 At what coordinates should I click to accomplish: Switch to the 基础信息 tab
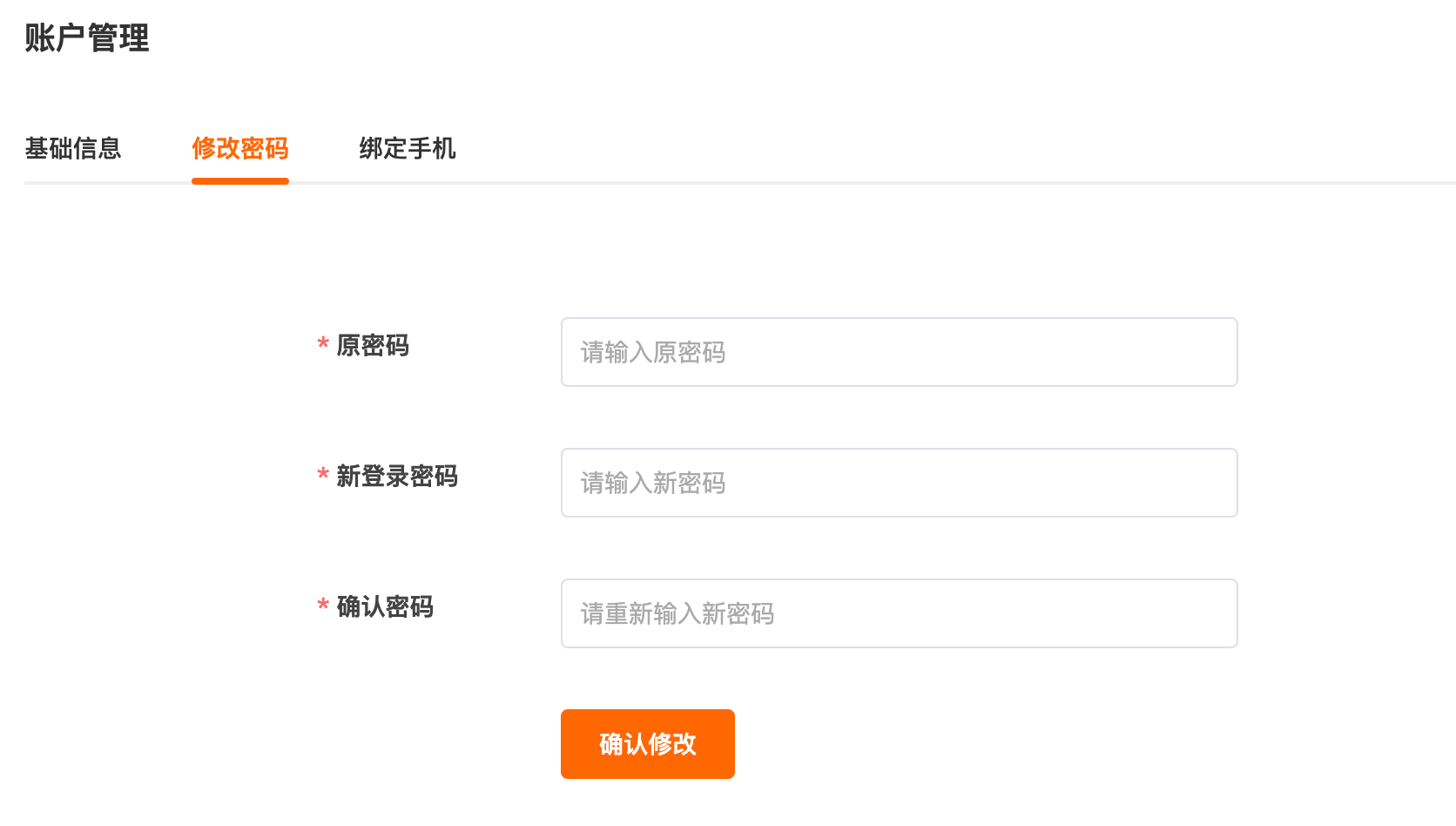(73, 149)
